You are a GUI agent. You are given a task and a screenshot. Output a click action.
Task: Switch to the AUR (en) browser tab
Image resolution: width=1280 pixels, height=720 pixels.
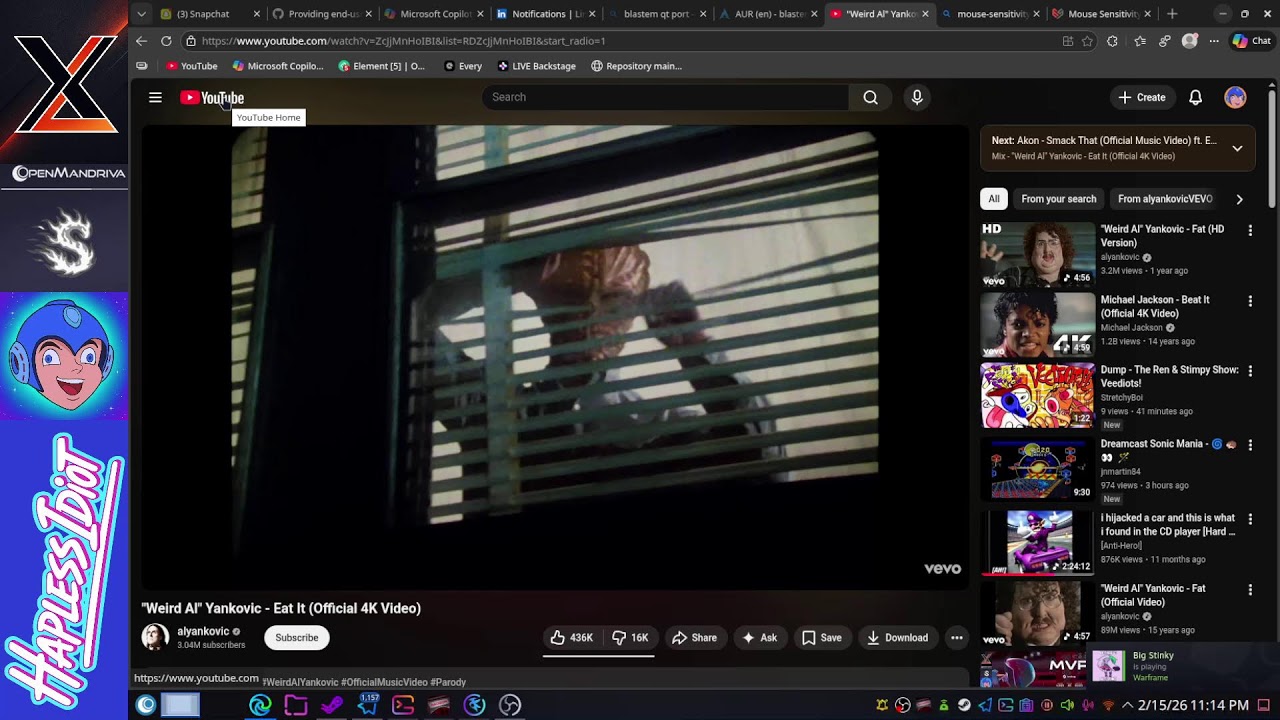coord(770,14)
